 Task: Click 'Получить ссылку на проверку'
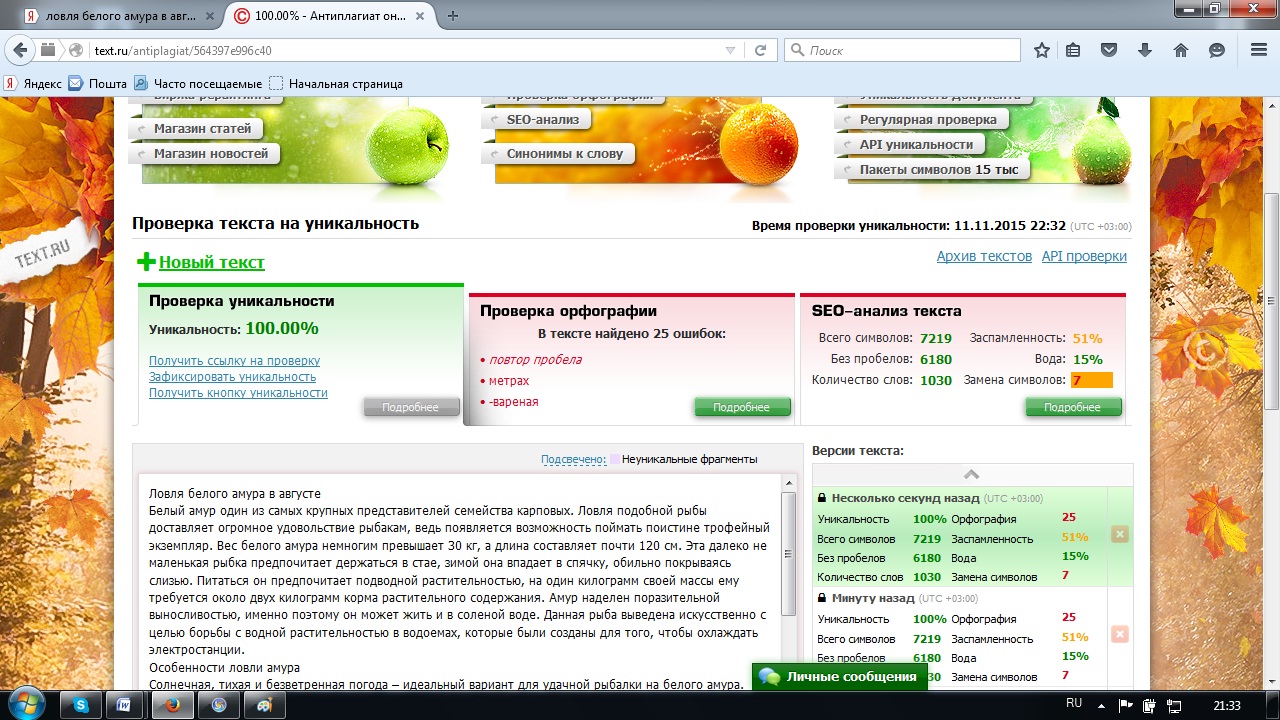point(234,361)
